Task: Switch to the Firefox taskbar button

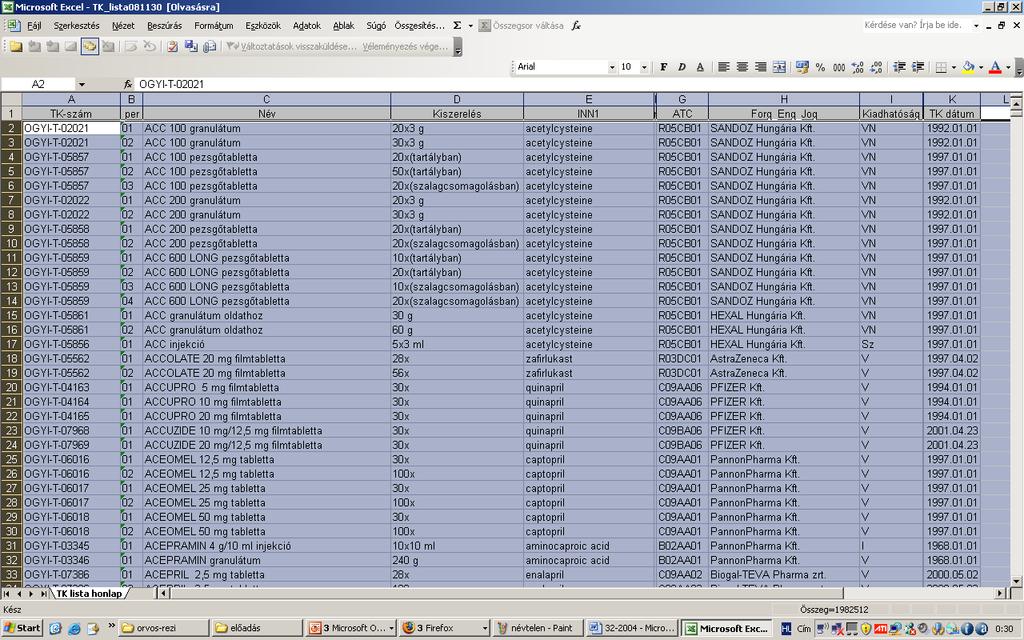Action: (x=444, y=628)
